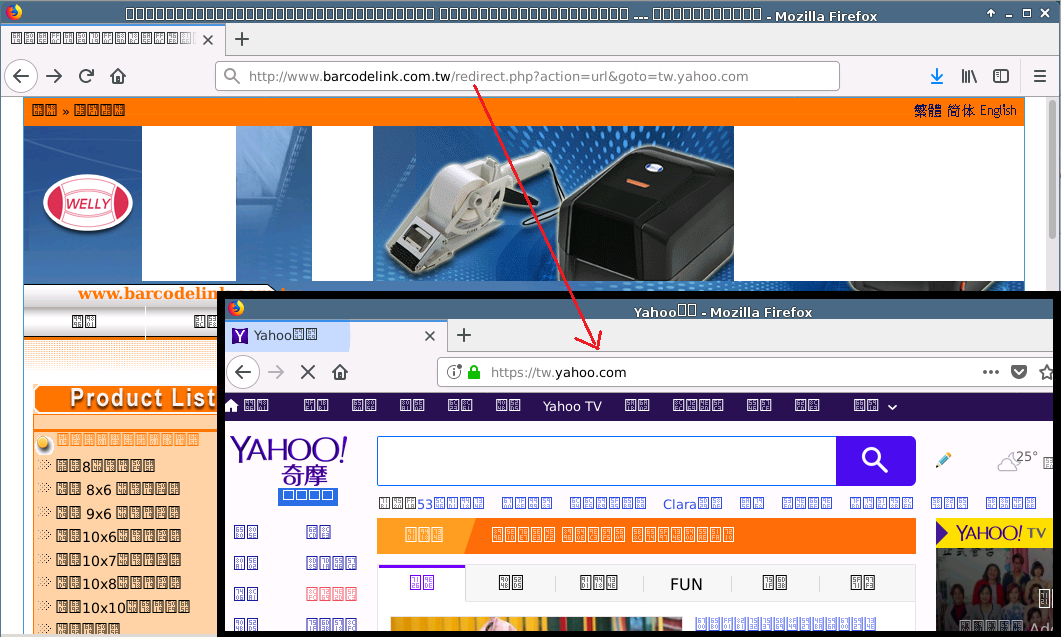This screenshot has width=1061, height=637.
Task: Click the purple Yahoo search button
Action: coord(876,461)
